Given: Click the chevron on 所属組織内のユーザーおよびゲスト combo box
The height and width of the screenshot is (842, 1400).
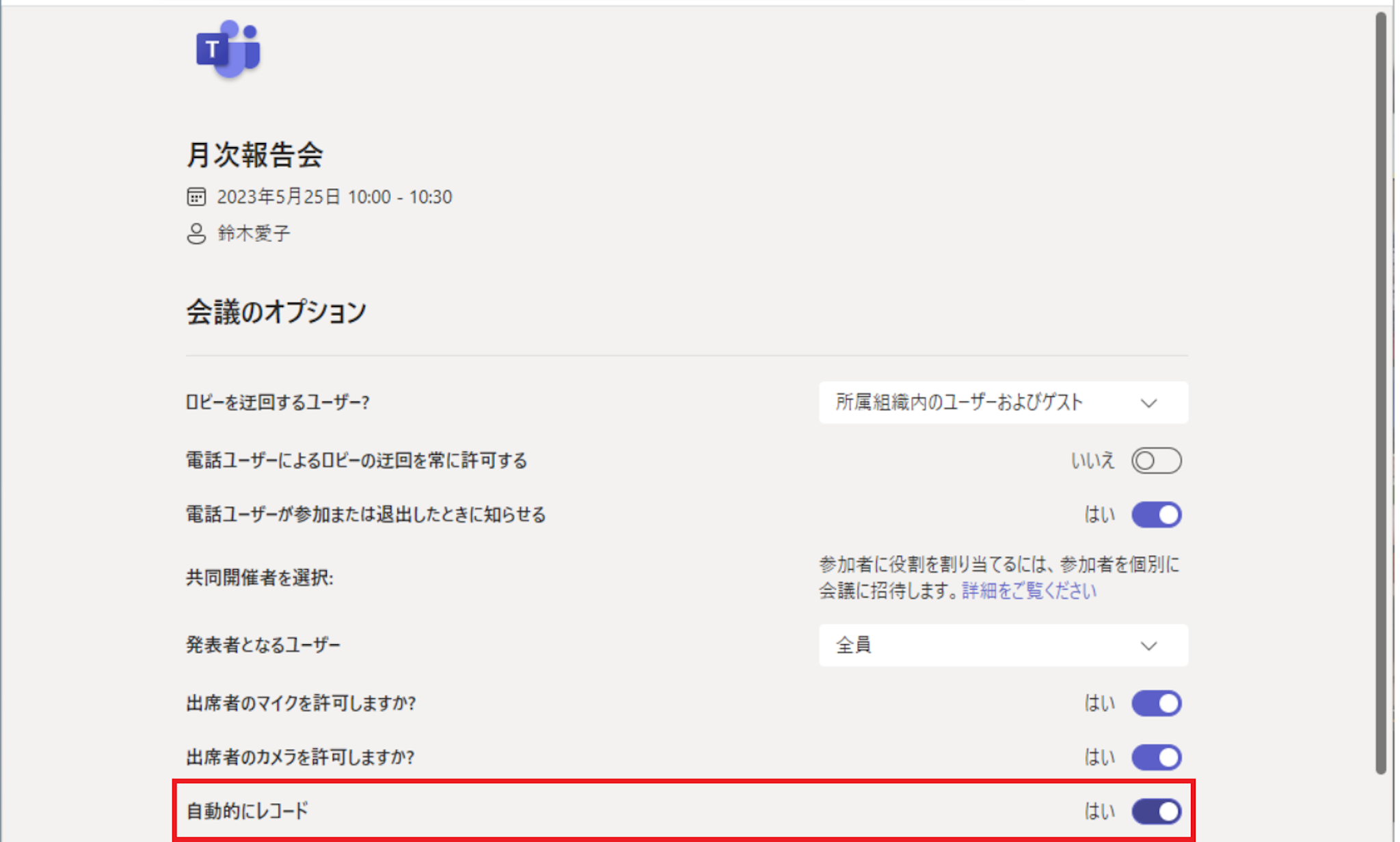Looking at the screenshot, I should point(1148,403).
